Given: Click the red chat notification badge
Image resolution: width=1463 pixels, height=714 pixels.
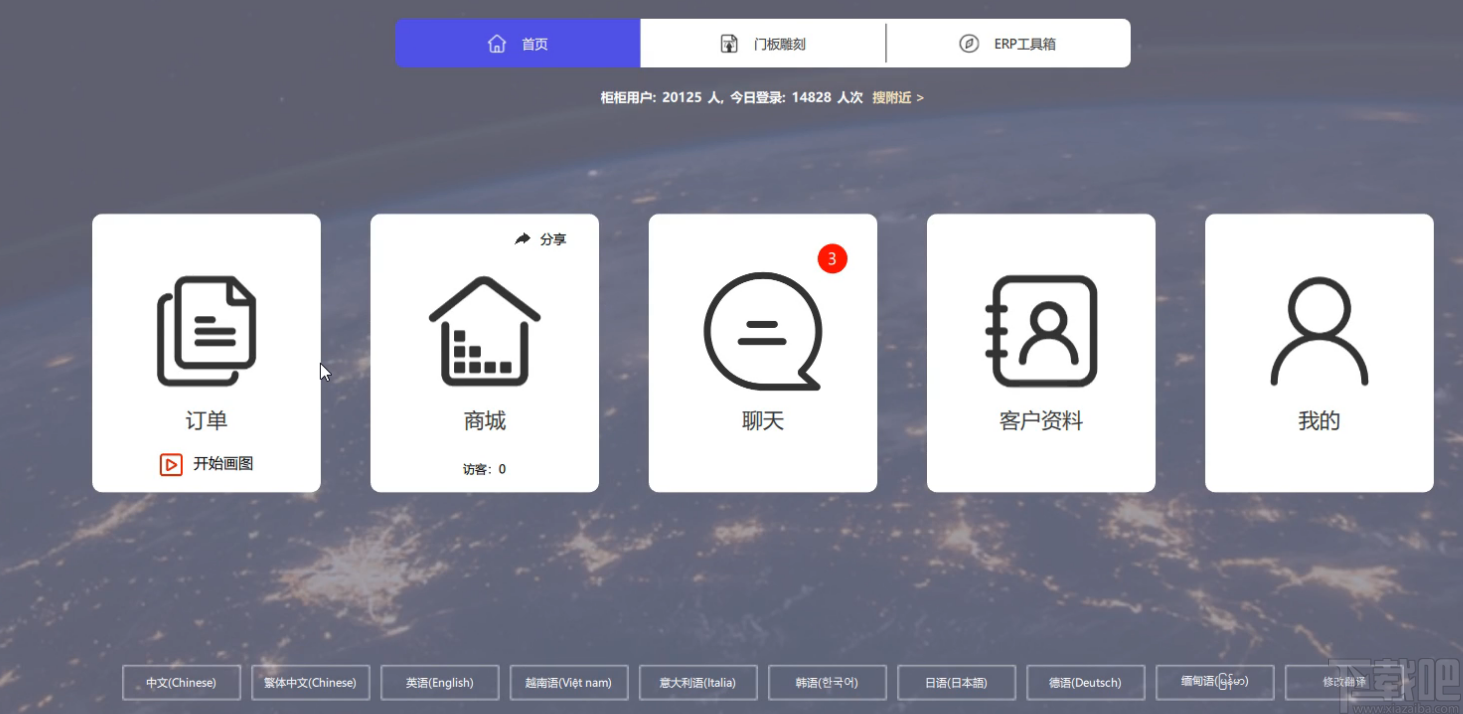Looking at the screenshot, I should coord(832,259).
